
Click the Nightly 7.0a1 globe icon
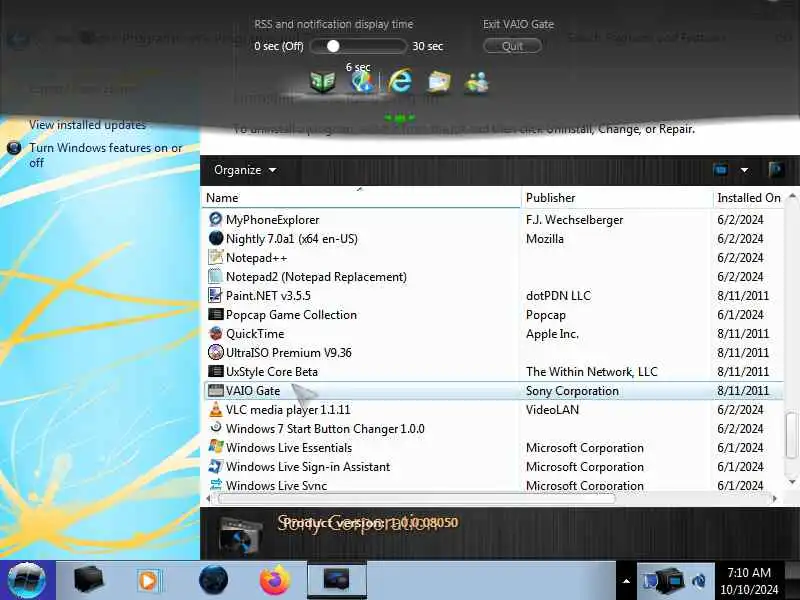pos(216,238)
